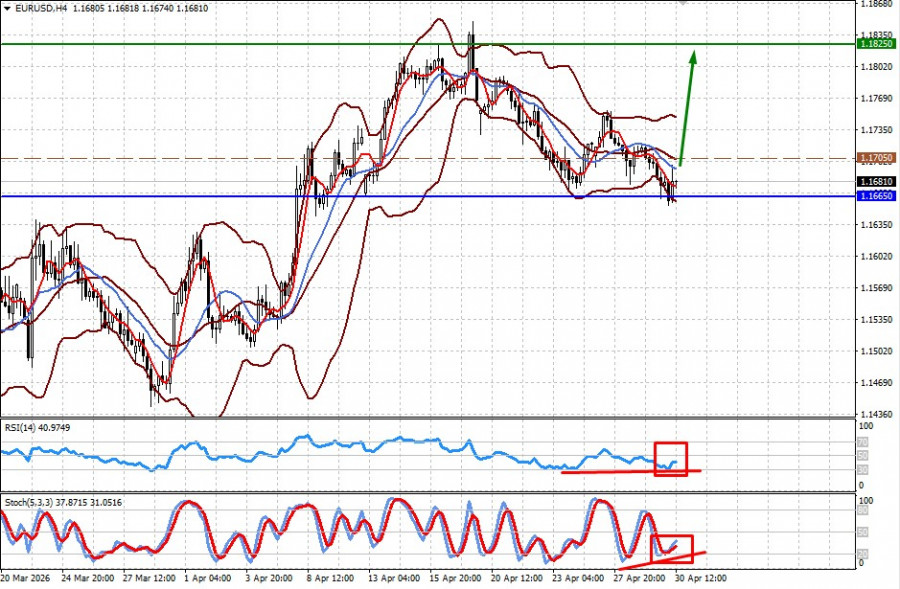Screen dimensions: 900x589
Task: Click the 1.14690 price axis value
Action: (x=877, y=382)
